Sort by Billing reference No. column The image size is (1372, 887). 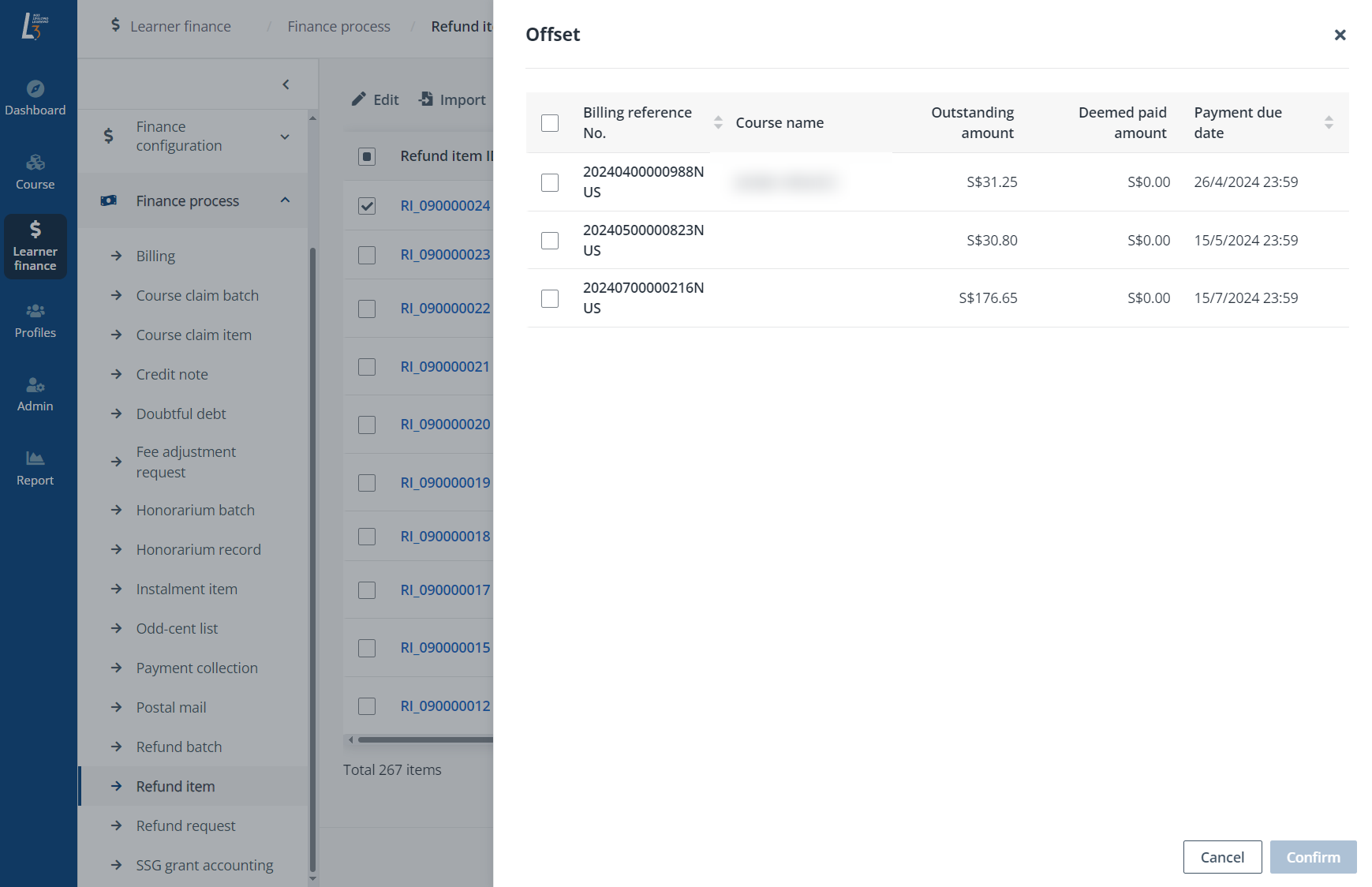point(718,122)
